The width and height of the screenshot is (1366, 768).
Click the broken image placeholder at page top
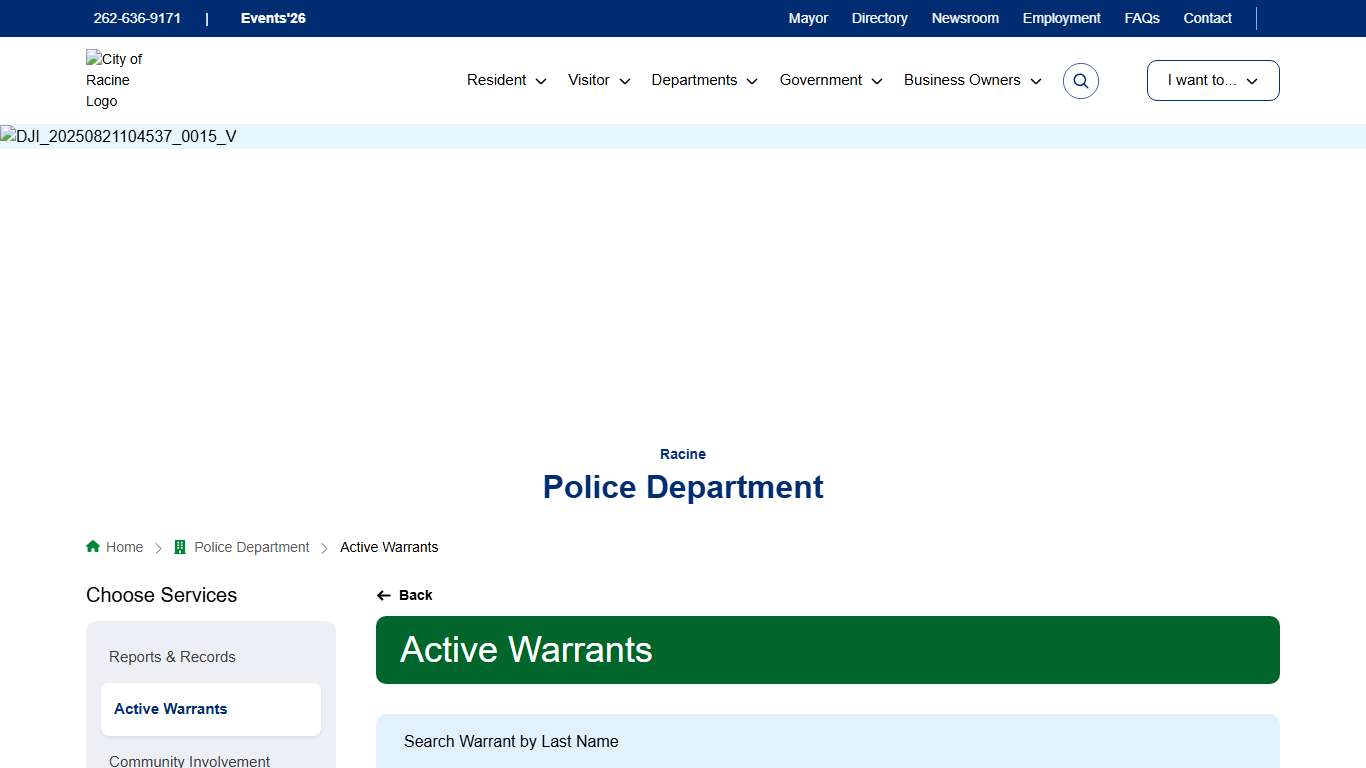pos(117,136)
